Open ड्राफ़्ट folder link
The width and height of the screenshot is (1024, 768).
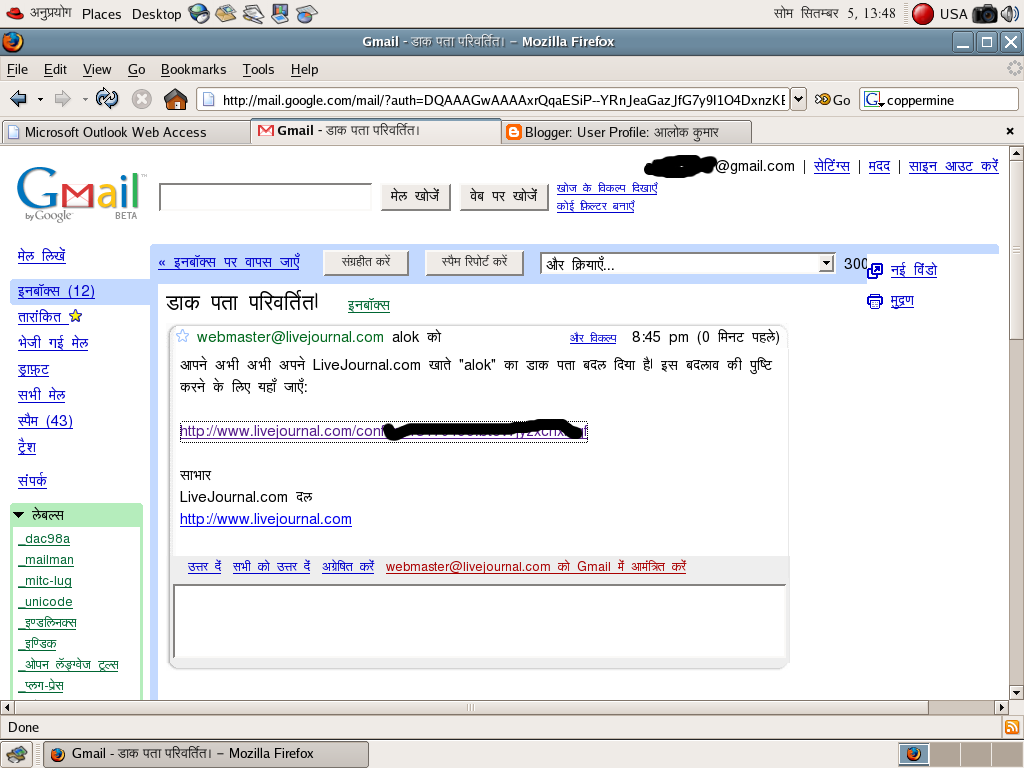tap(33, 370)
